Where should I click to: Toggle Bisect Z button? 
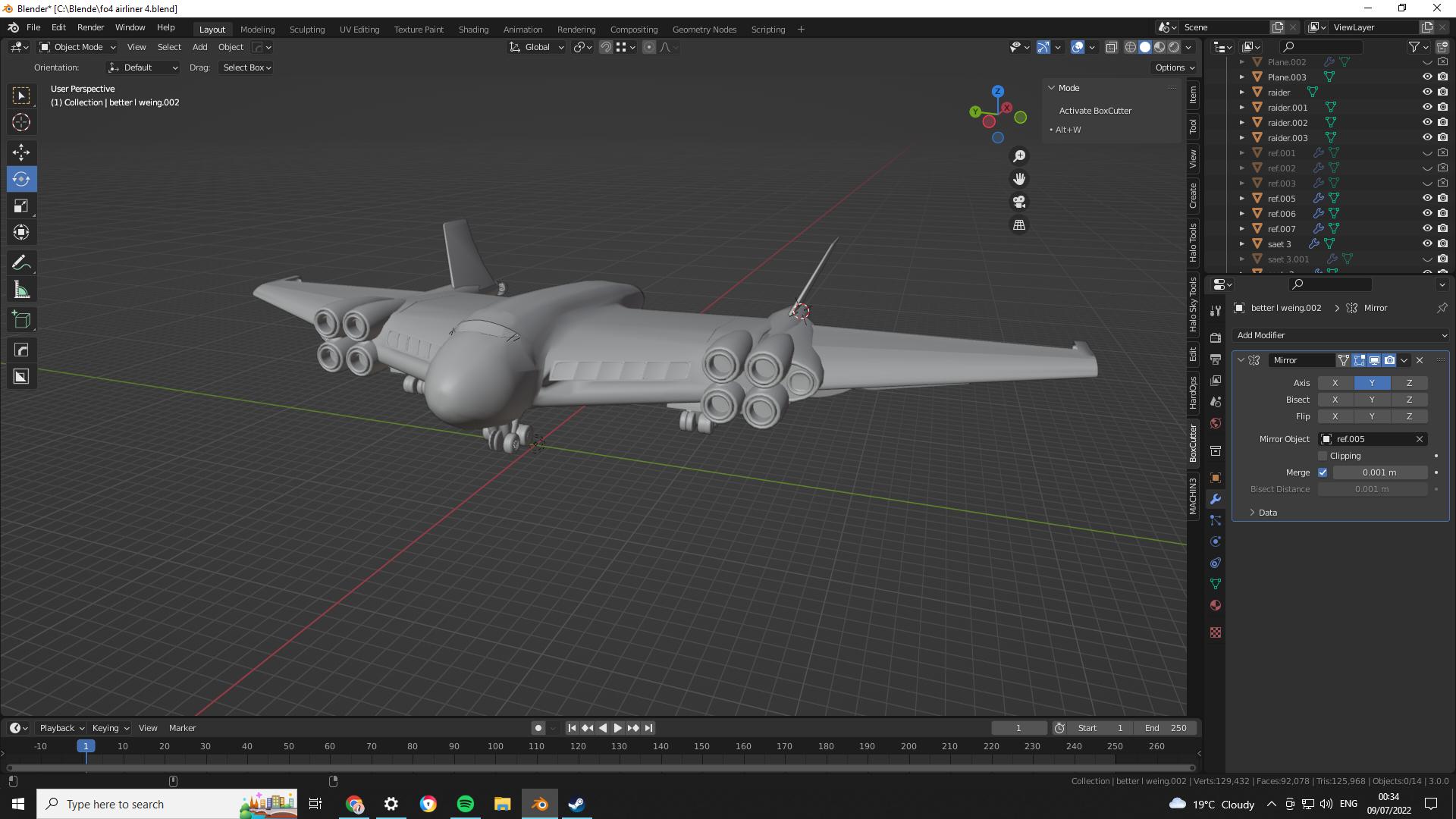pos(1409,400)
